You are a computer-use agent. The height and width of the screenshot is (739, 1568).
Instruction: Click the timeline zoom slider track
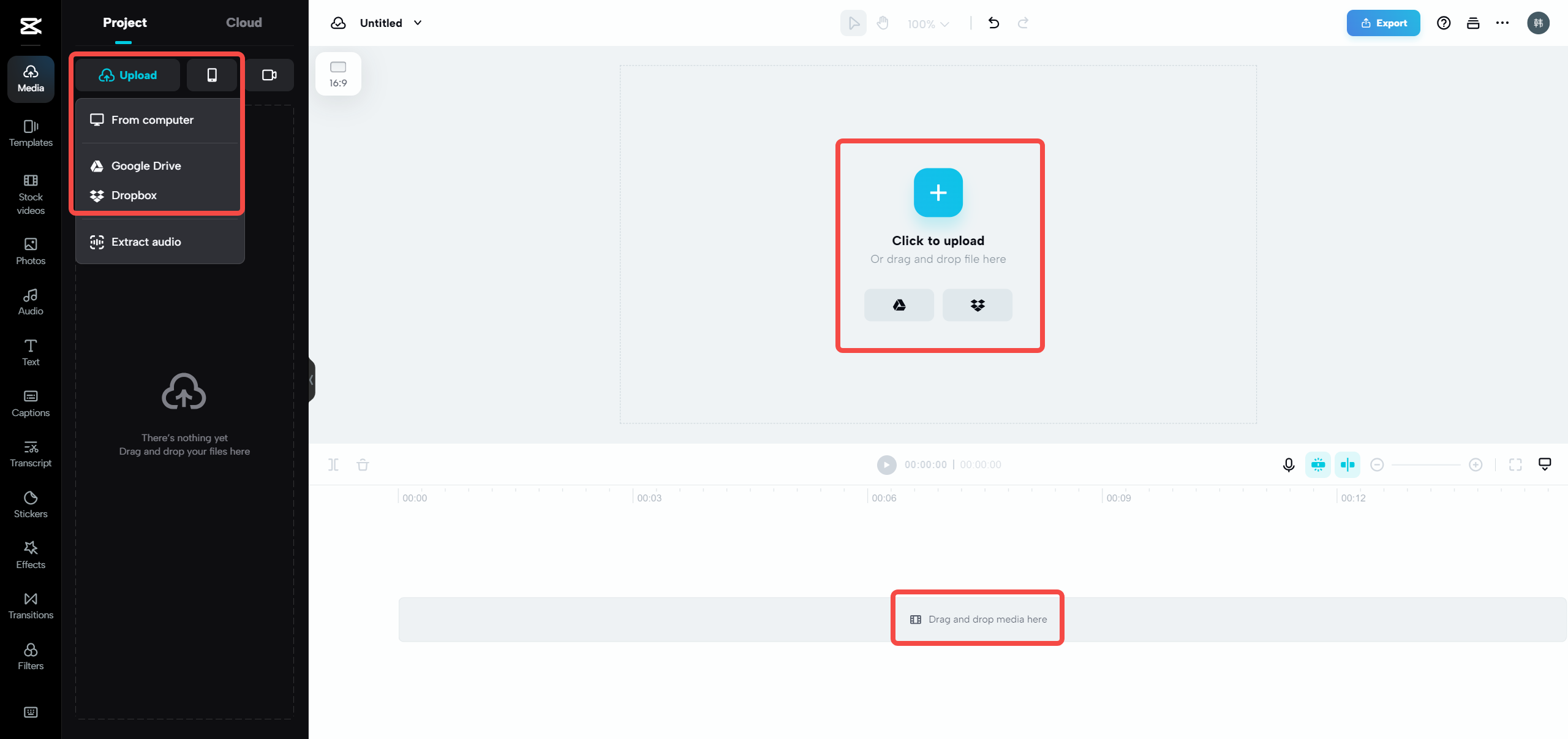point(1426,464)
